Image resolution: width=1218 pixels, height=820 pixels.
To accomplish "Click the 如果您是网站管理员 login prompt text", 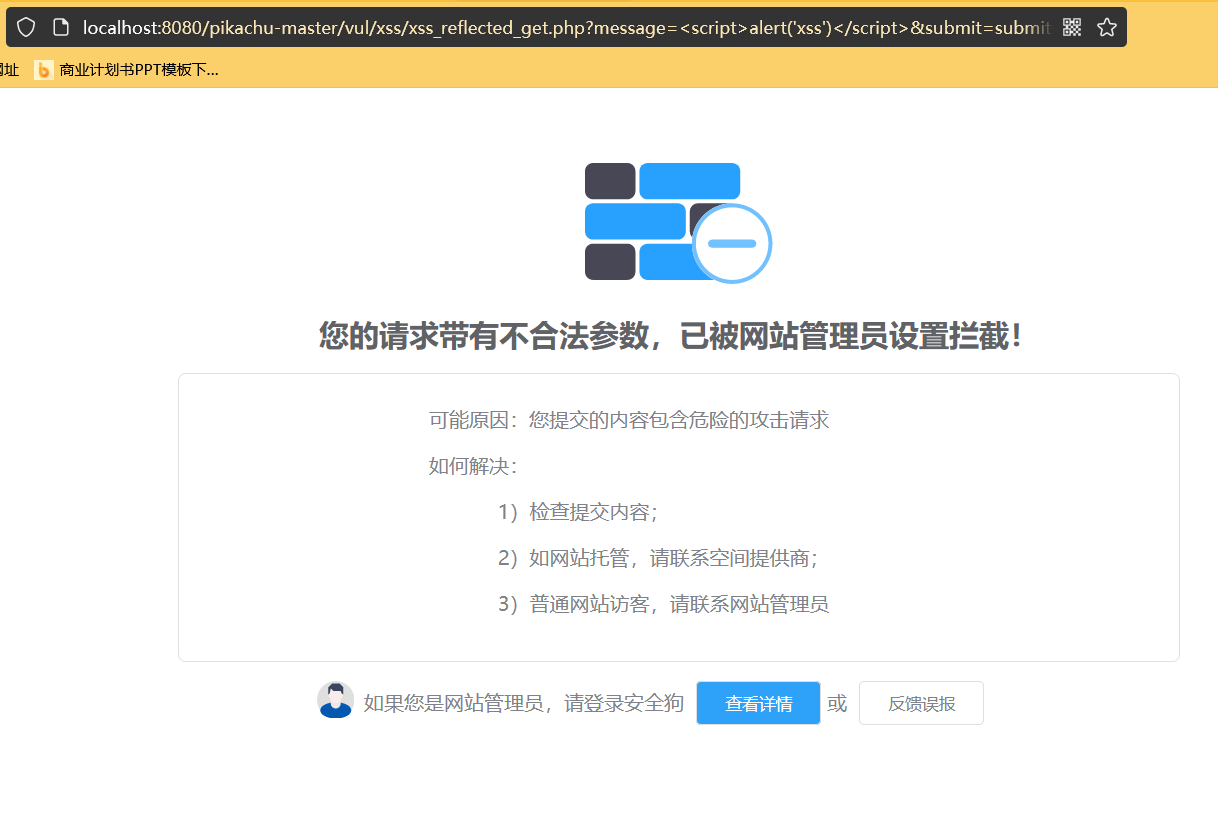I will click(523, 703).
